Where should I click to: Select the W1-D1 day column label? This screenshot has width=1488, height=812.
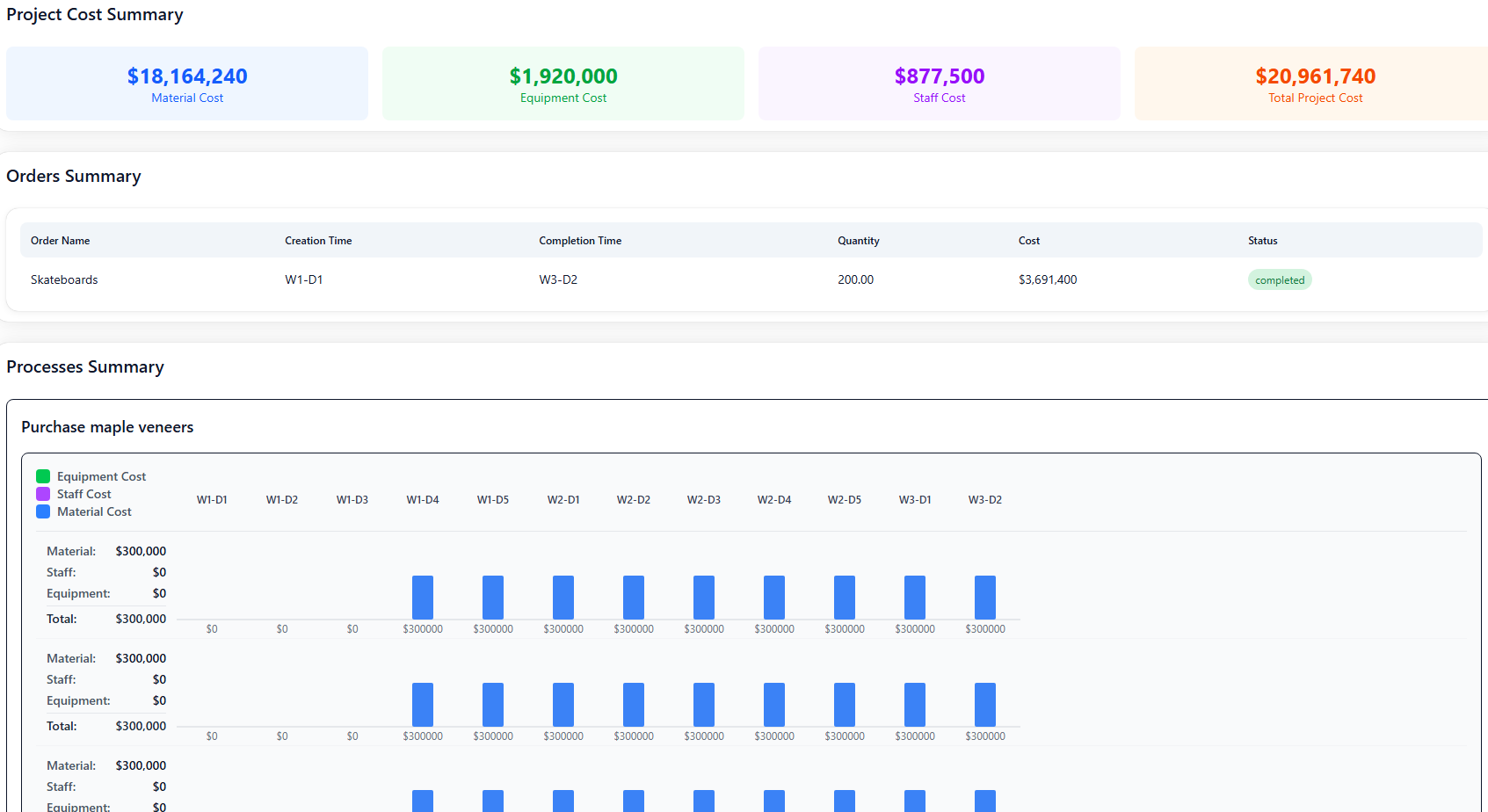[212, 500]
